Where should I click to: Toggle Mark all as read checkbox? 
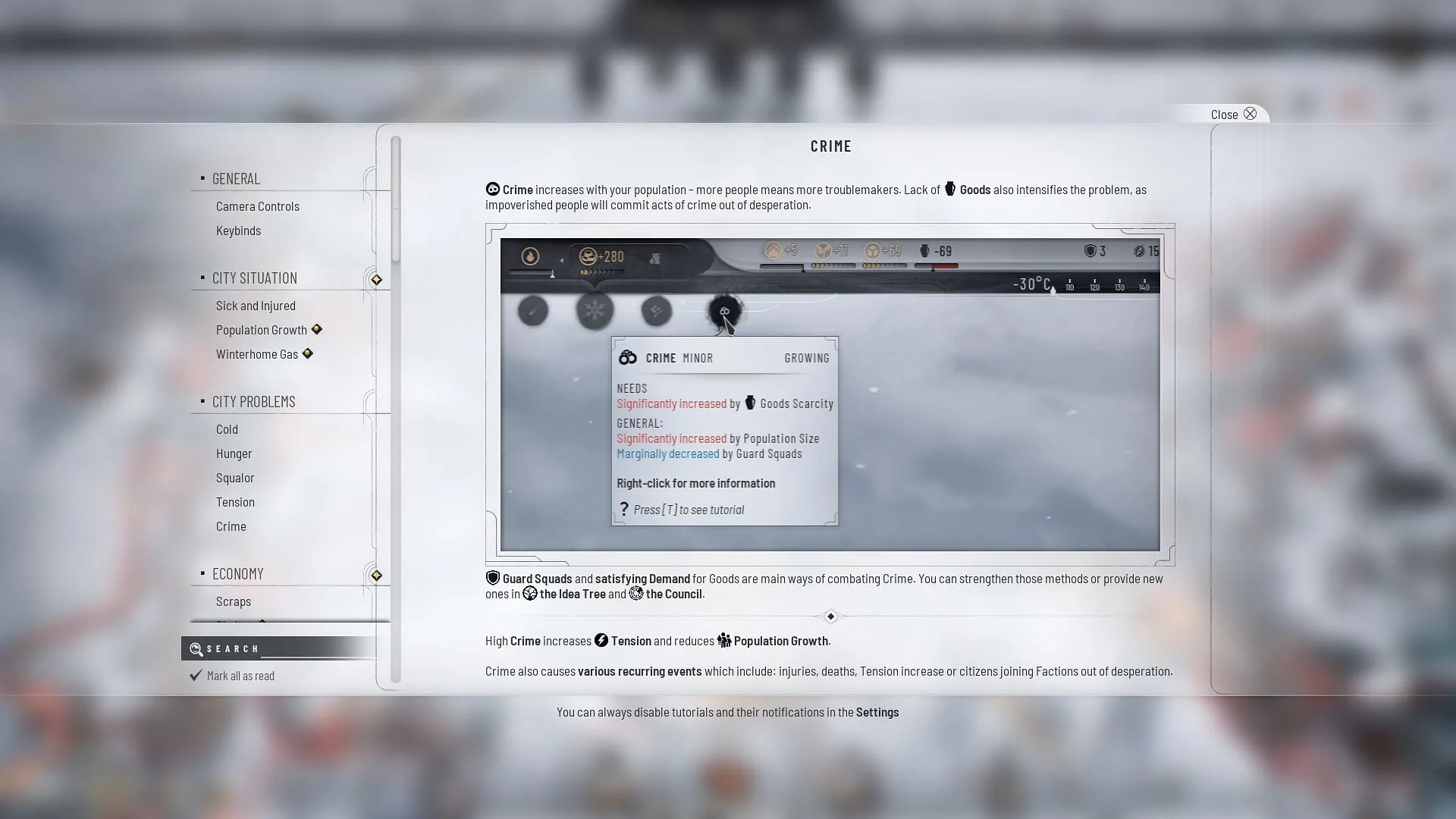tap(195, 675)
